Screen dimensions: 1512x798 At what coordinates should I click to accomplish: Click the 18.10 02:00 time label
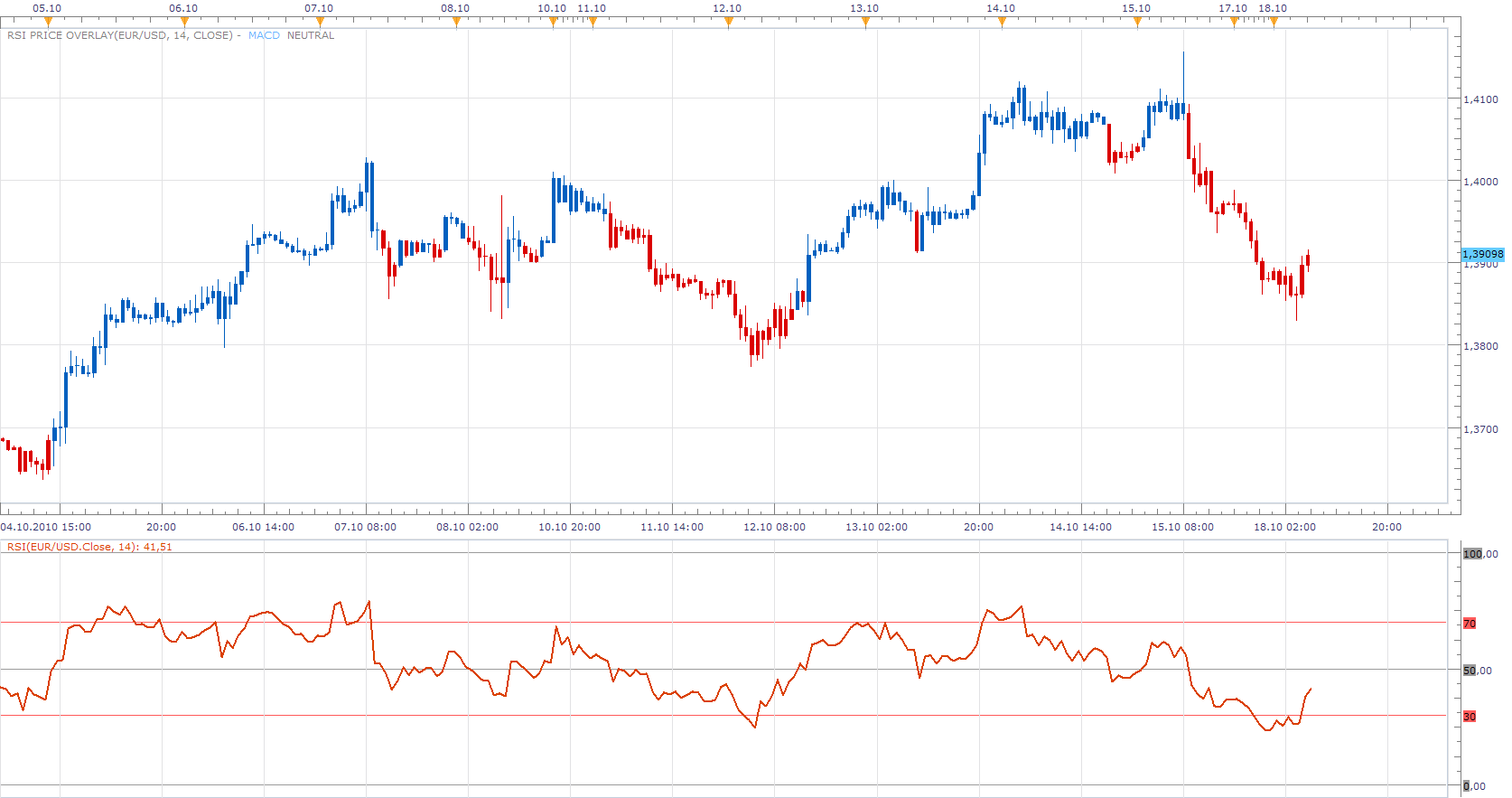click(1285, 527)
